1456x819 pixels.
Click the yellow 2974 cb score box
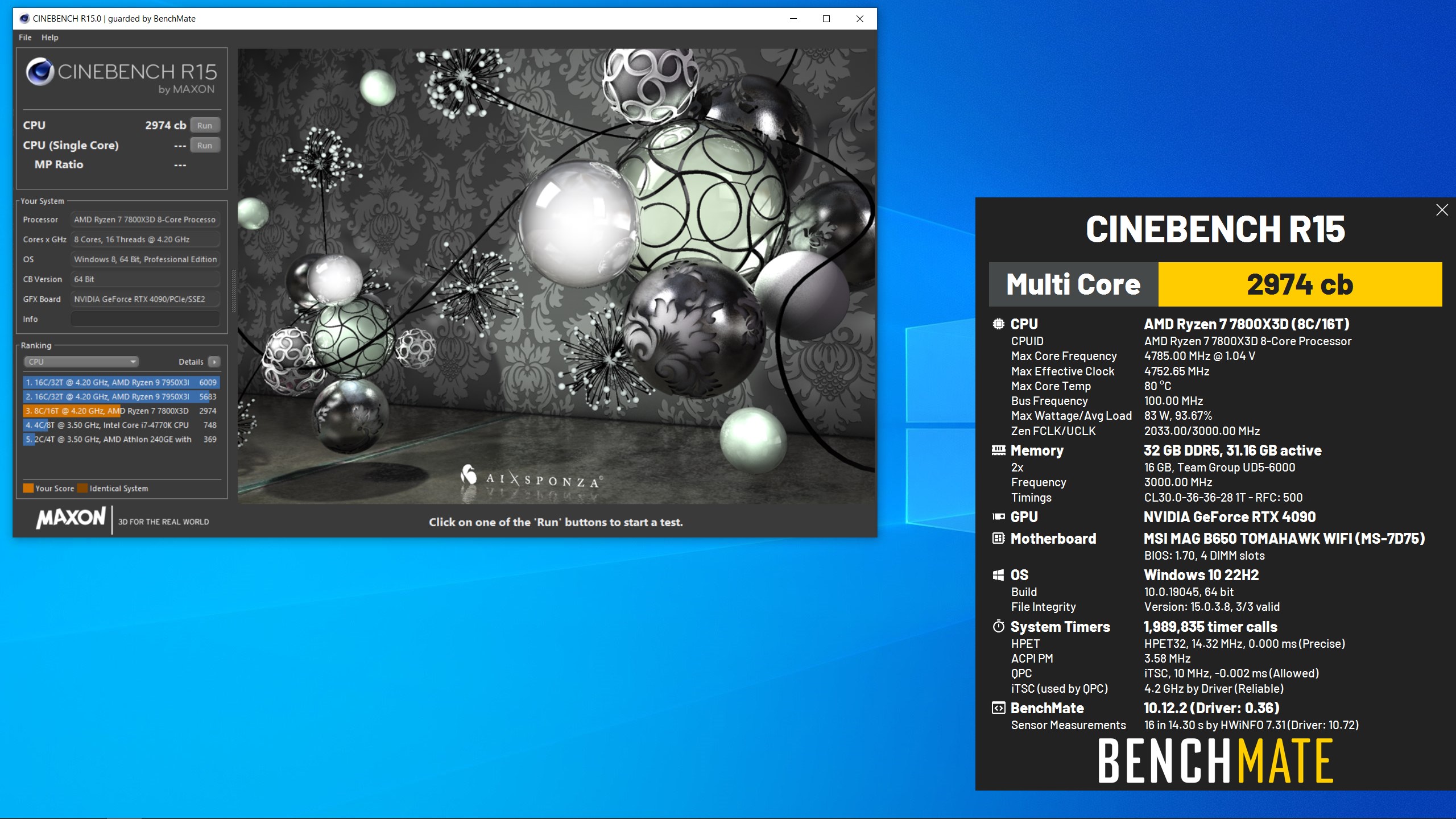[1300, 284]
